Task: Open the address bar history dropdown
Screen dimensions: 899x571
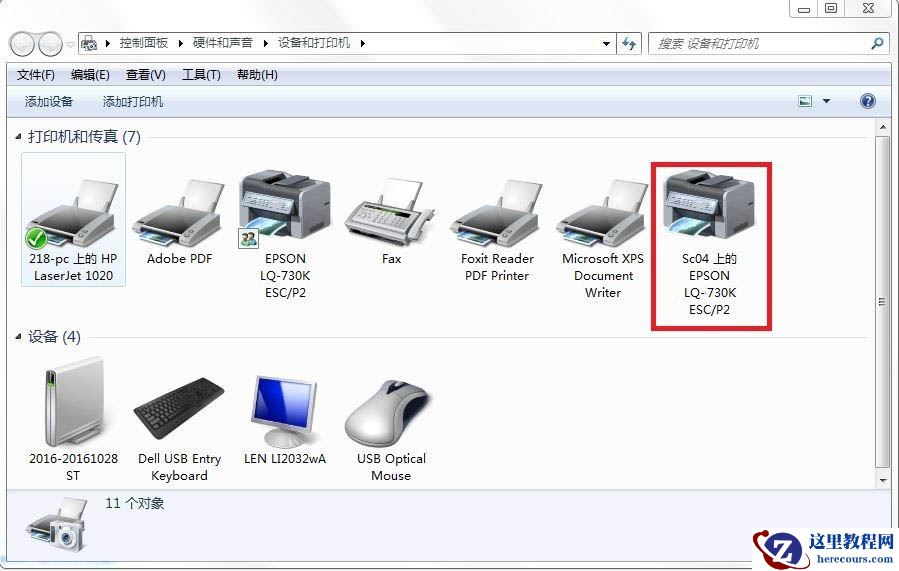Action: pos(606,43)
